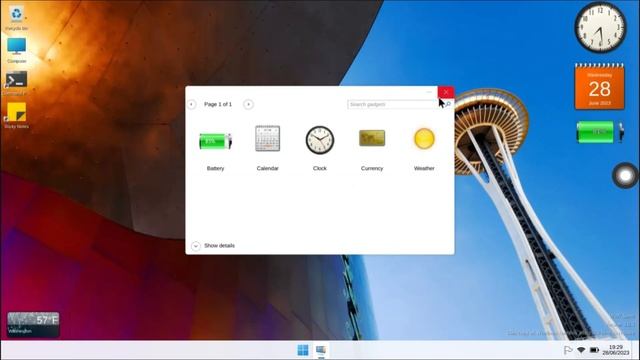Image resolution: width=640 pixels, height=360 pixels.
Task: Go to previous gadgets page arrow
Action: (191, 104)
